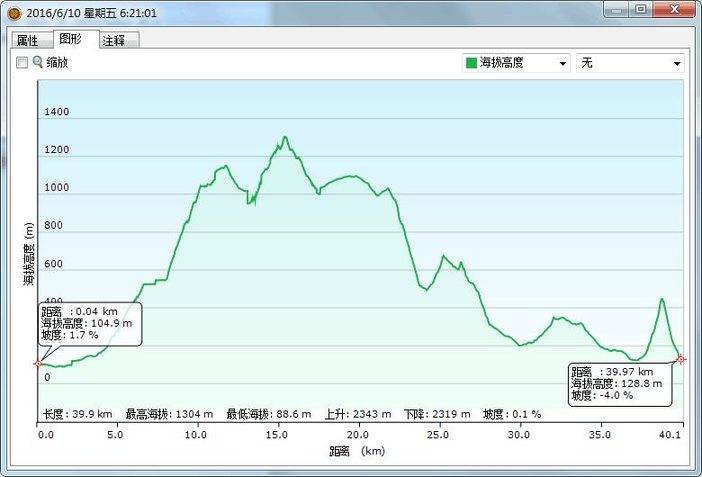The width and height of the screenshot is (702, 477).
Task: Click the 最高海拔 1304 m statistic
Action: pyautogui.click(x=182, y=414)
